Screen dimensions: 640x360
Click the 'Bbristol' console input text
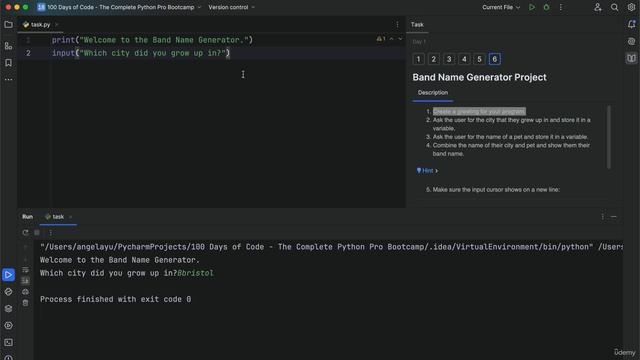pos(196,273)
